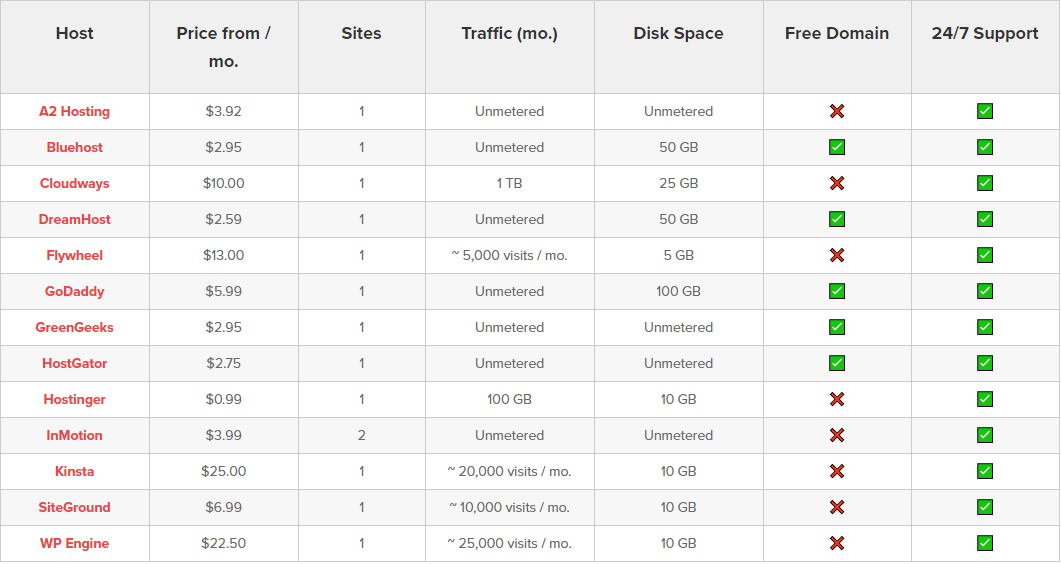Viewport: 1061px width, 564px height.
Task: Open the A2 Hosting link
Action: pos(74,111)
